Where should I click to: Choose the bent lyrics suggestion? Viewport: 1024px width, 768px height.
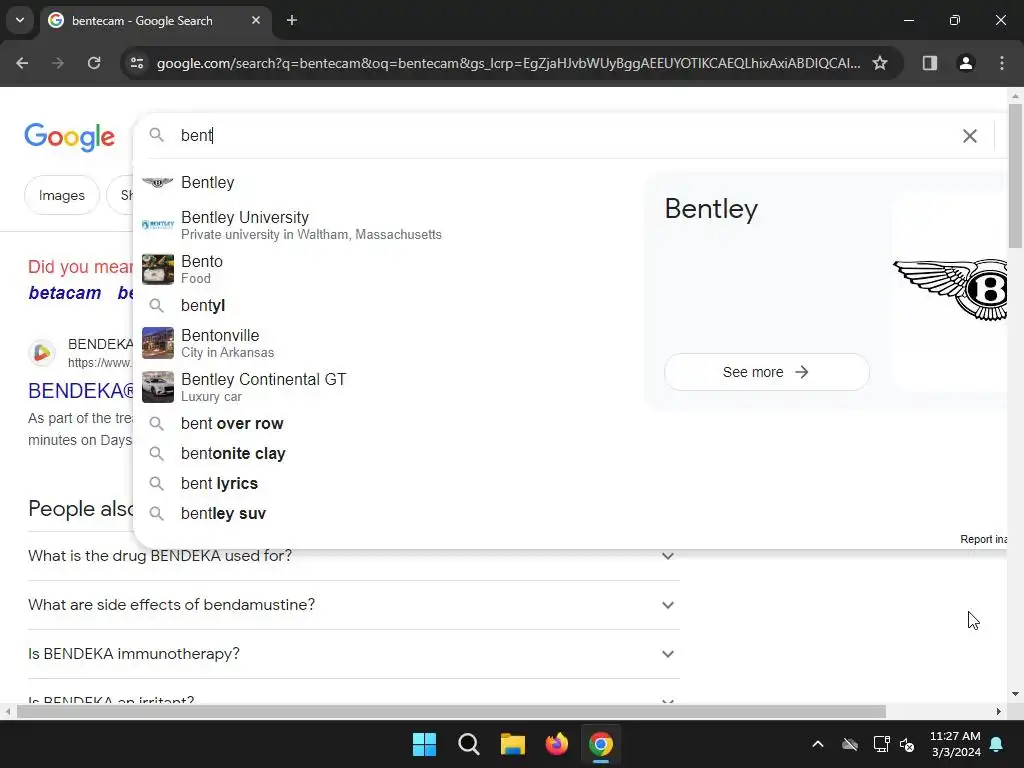(x=389, y=483)
